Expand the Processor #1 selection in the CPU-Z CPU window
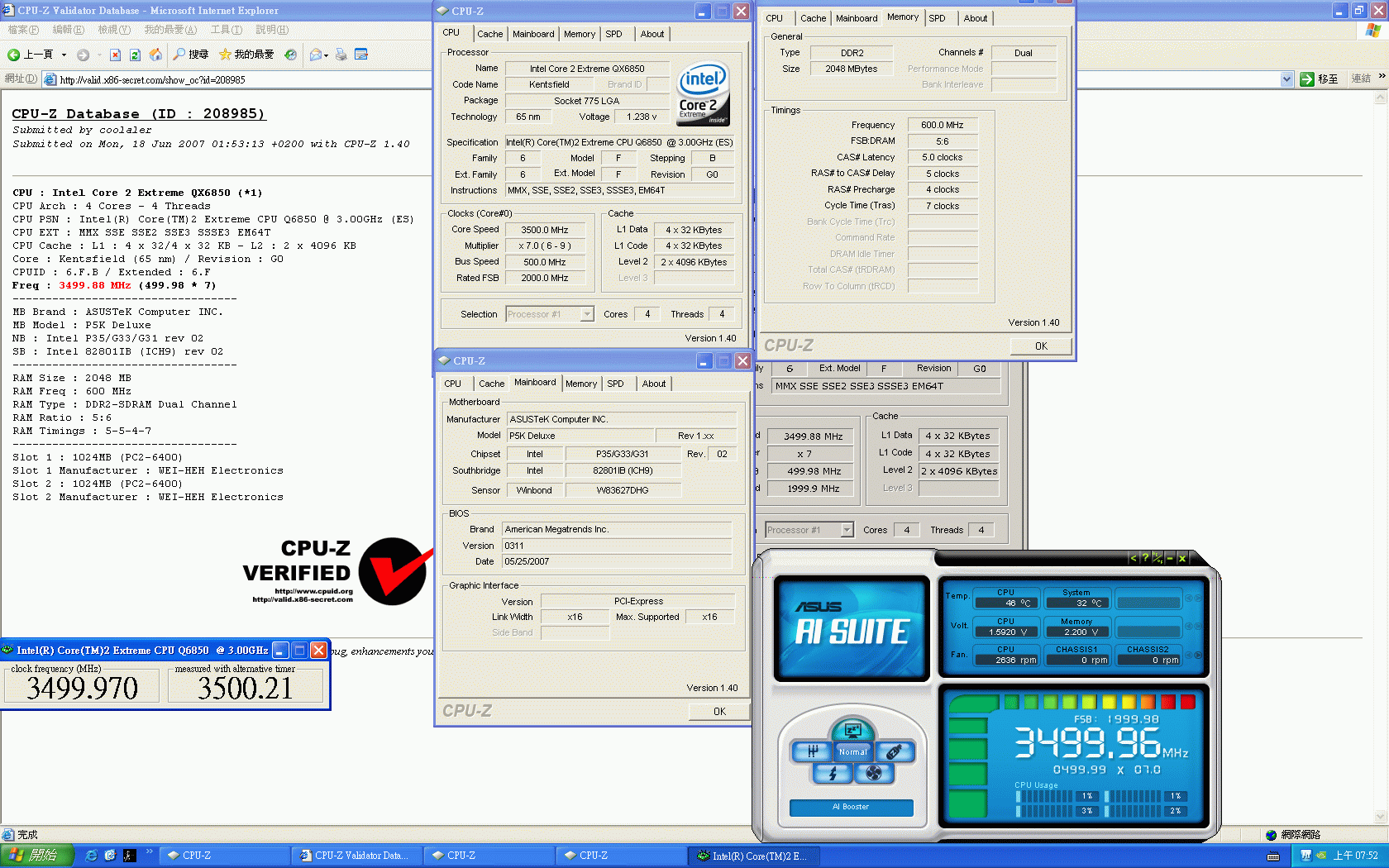This screenshot has height=868, width=1389. coord(586,314)
